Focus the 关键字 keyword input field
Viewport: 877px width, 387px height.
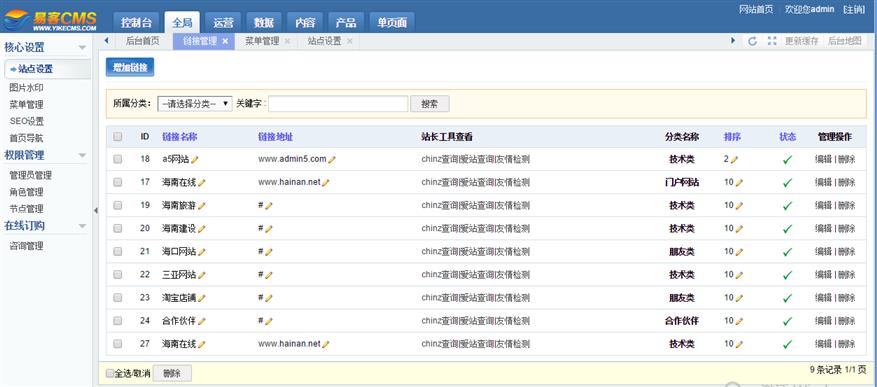point(338,103)
